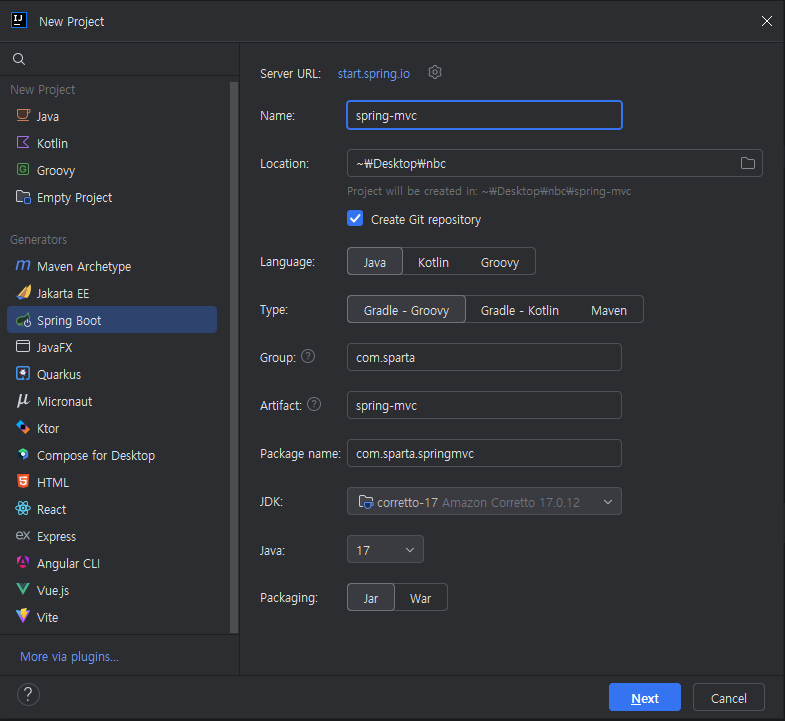The width and height of the screenshot is (785, 721).
Task: Click the Maven Archetype m icon
Action: point(23,265)
